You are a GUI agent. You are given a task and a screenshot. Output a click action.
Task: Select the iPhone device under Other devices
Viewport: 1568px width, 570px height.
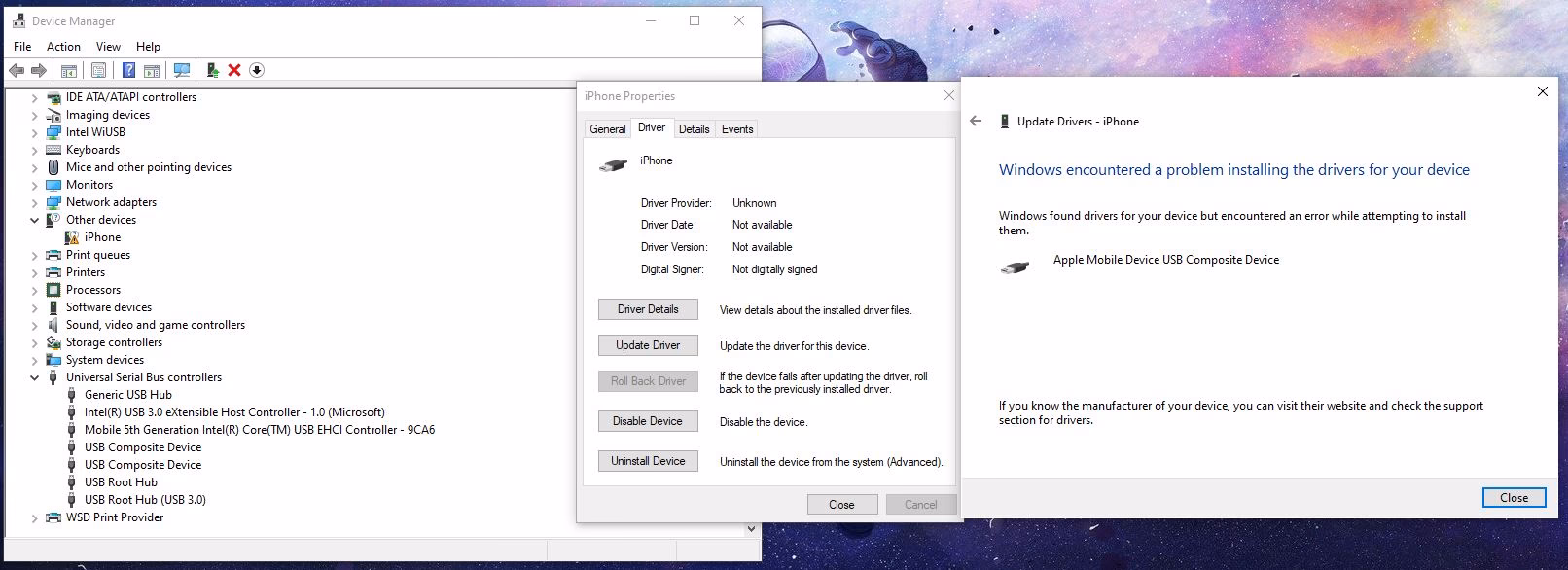coord(102,237)
